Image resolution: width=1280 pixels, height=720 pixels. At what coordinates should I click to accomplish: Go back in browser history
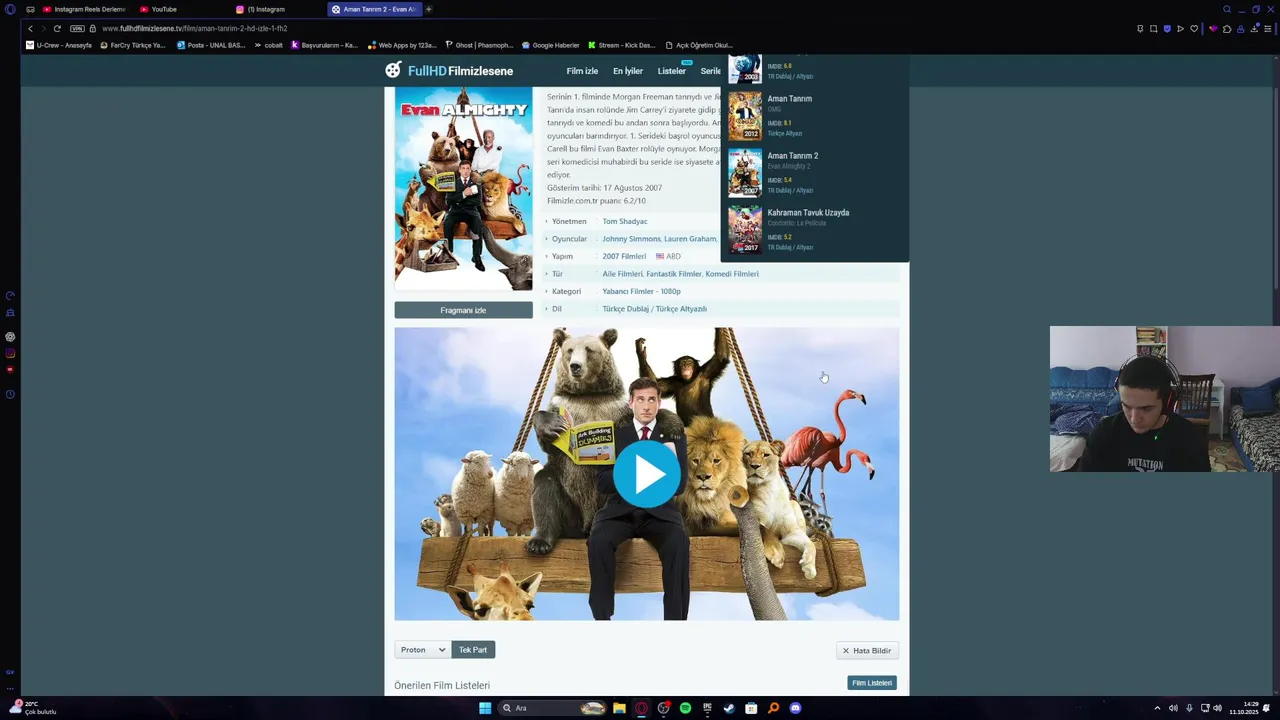click(30, 28)
